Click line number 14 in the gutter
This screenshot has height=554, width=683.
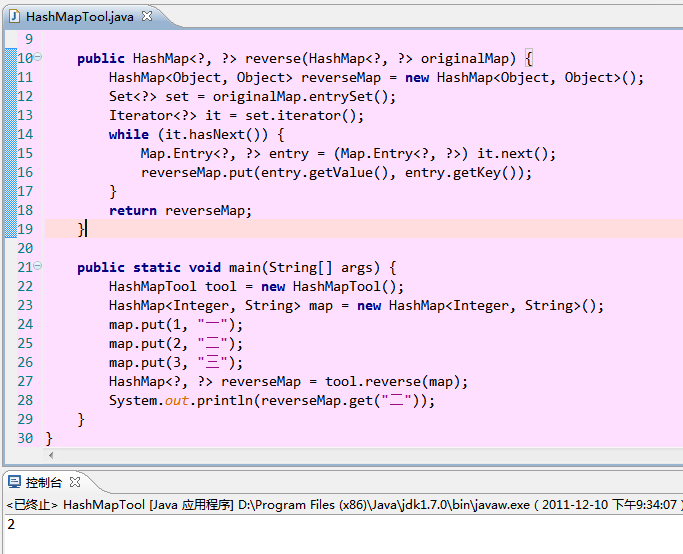click(25, 134)
